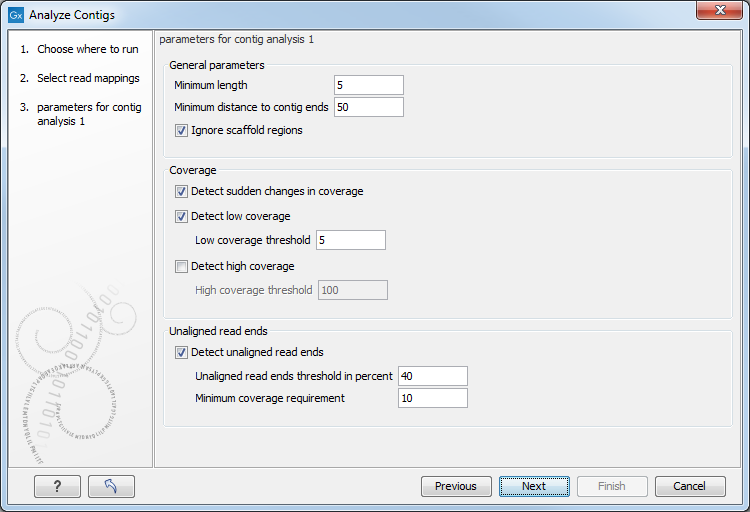Click the Low coverage threshold field
Image resolution: width=750 pixels, height=512 pixels.
[x=351, y=240]
